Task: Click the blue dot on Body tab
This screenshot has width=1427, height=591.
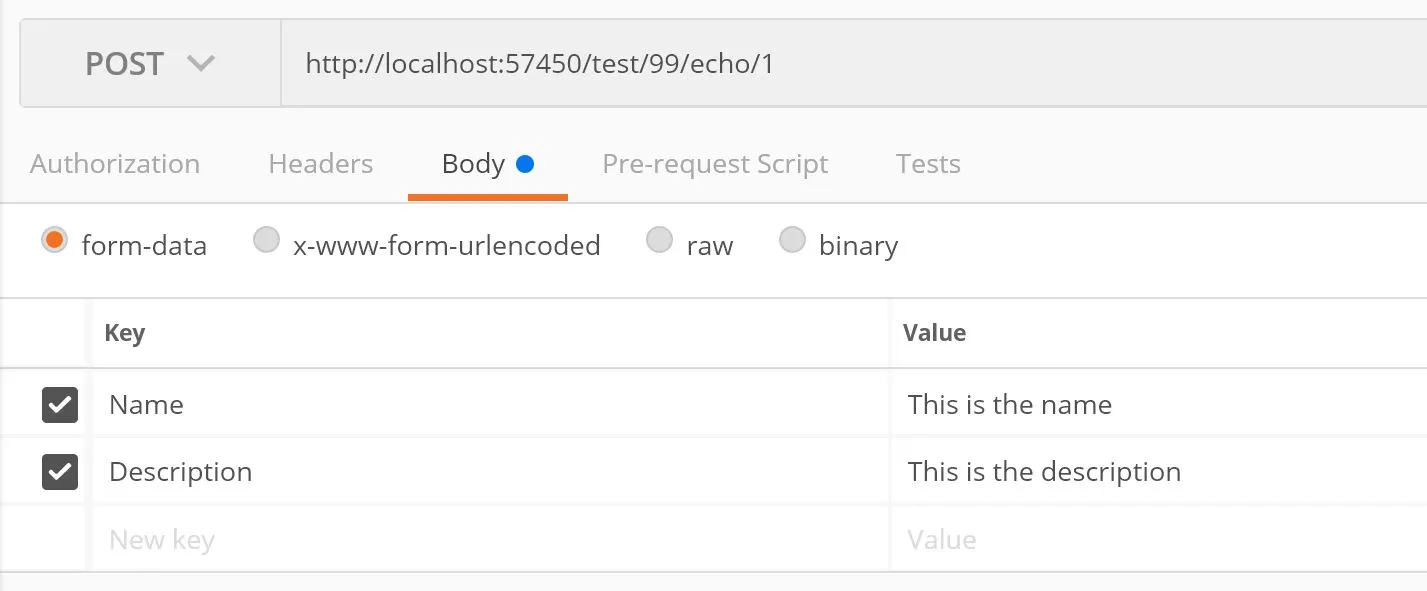Action: [x=525, y=164]
